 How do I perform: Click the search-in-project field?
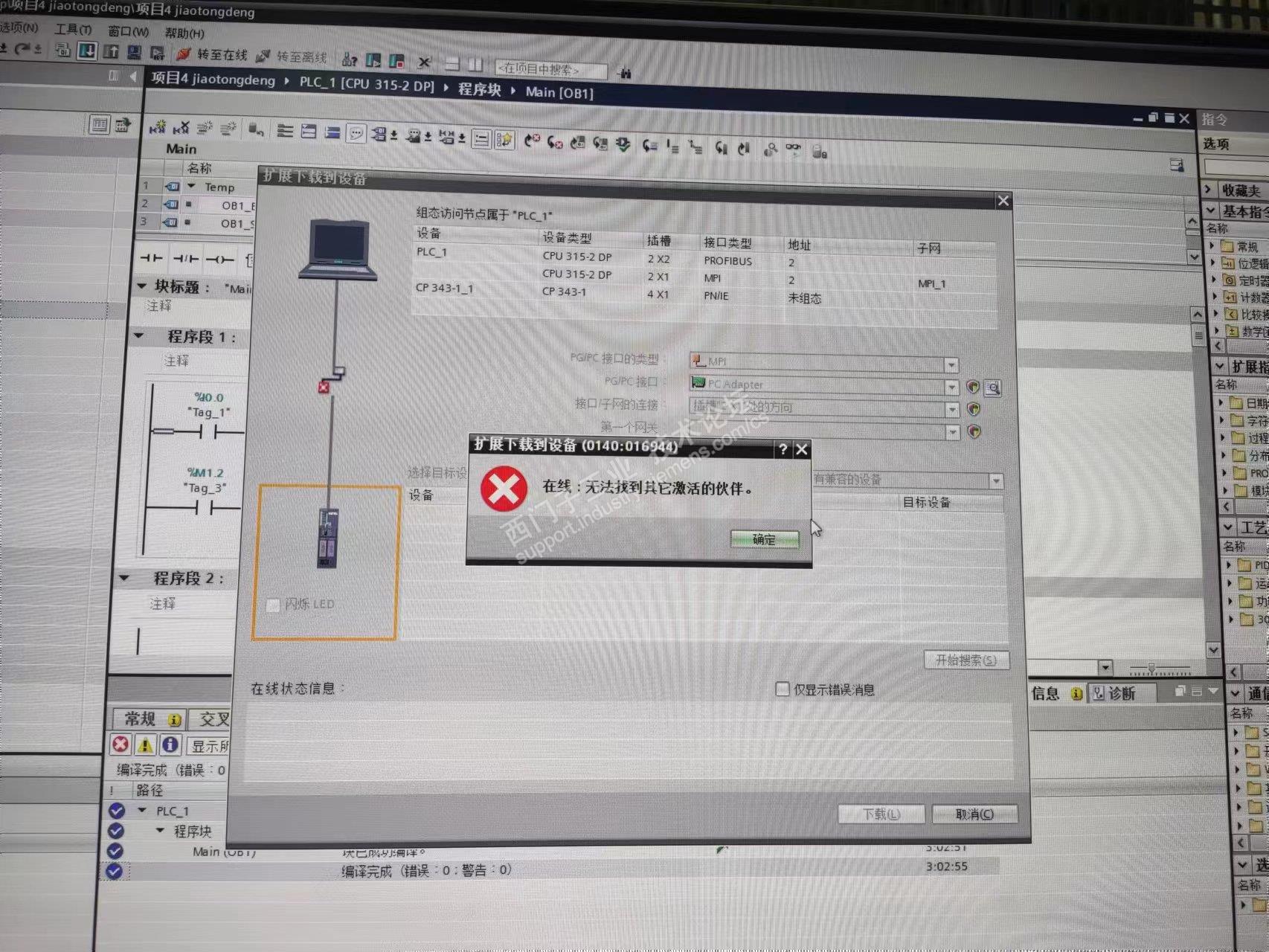pyautogui.click(x=551, y=69)
